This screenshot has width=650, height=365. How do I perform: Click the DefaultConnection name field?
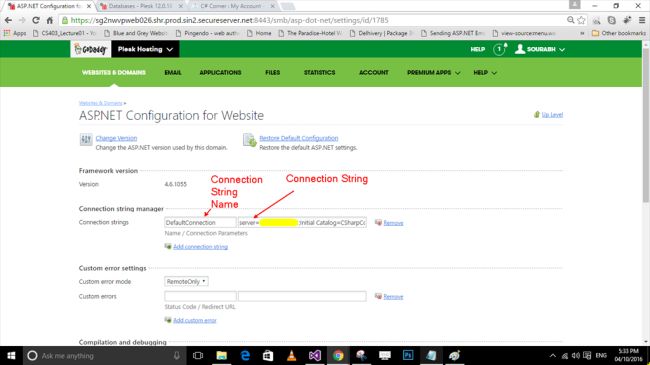click(200, 222)
